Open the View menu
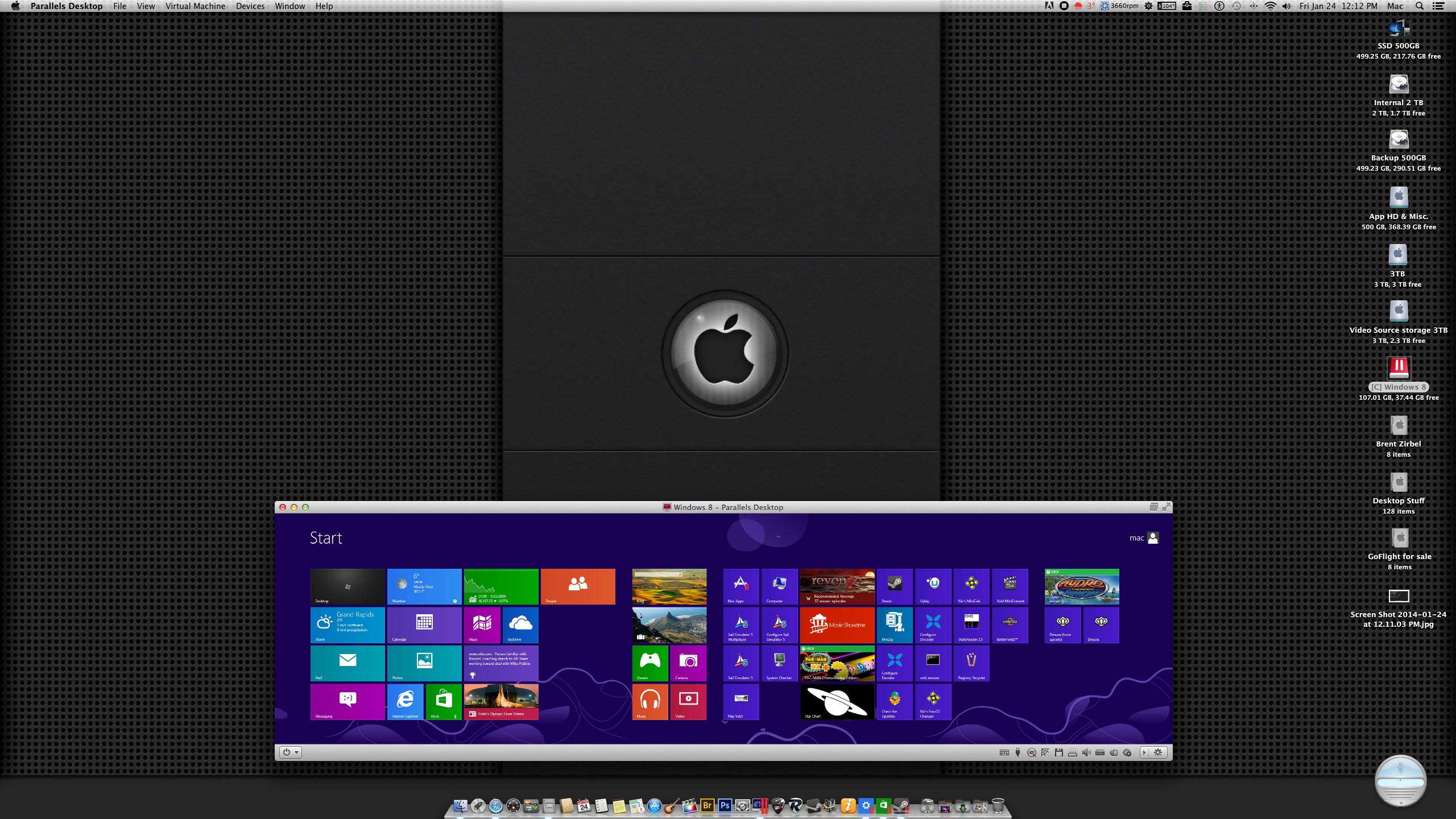This screenshot has width=1456, height=819. tap(146, 6)
